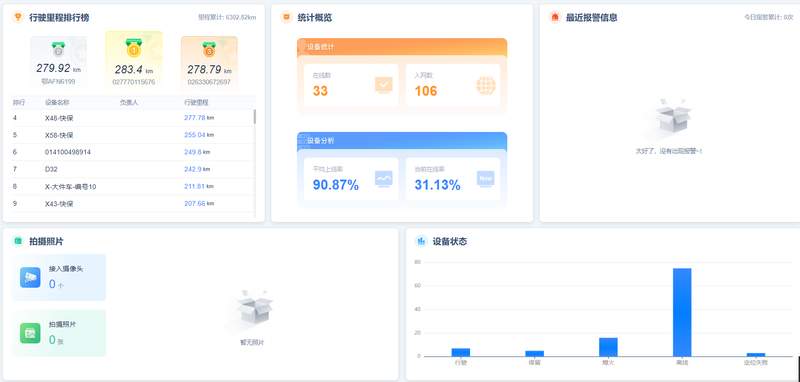Click the 249.8 km mileage for 014100498914
800x382 pixels.
tap(197, 152)
